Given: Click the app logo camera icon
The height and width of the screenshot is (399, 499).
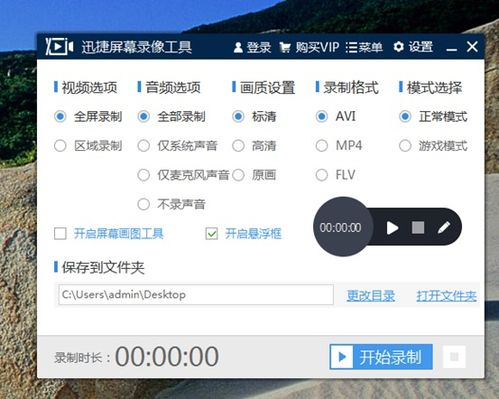Looking at the screenshot, I should 59,46.
